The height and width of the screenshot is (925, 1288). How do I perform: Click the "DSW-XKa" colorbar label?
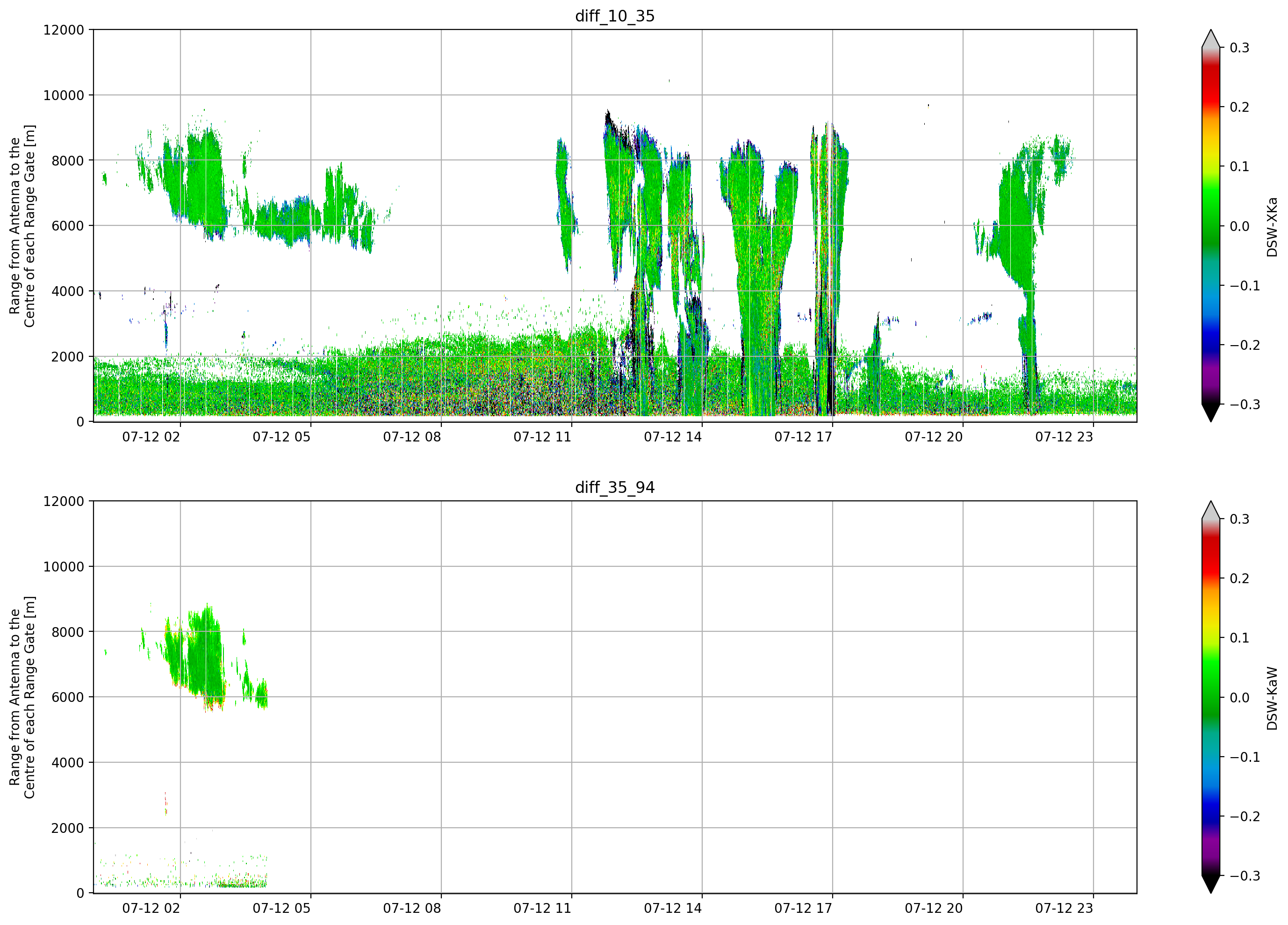tap(1272, 227)
